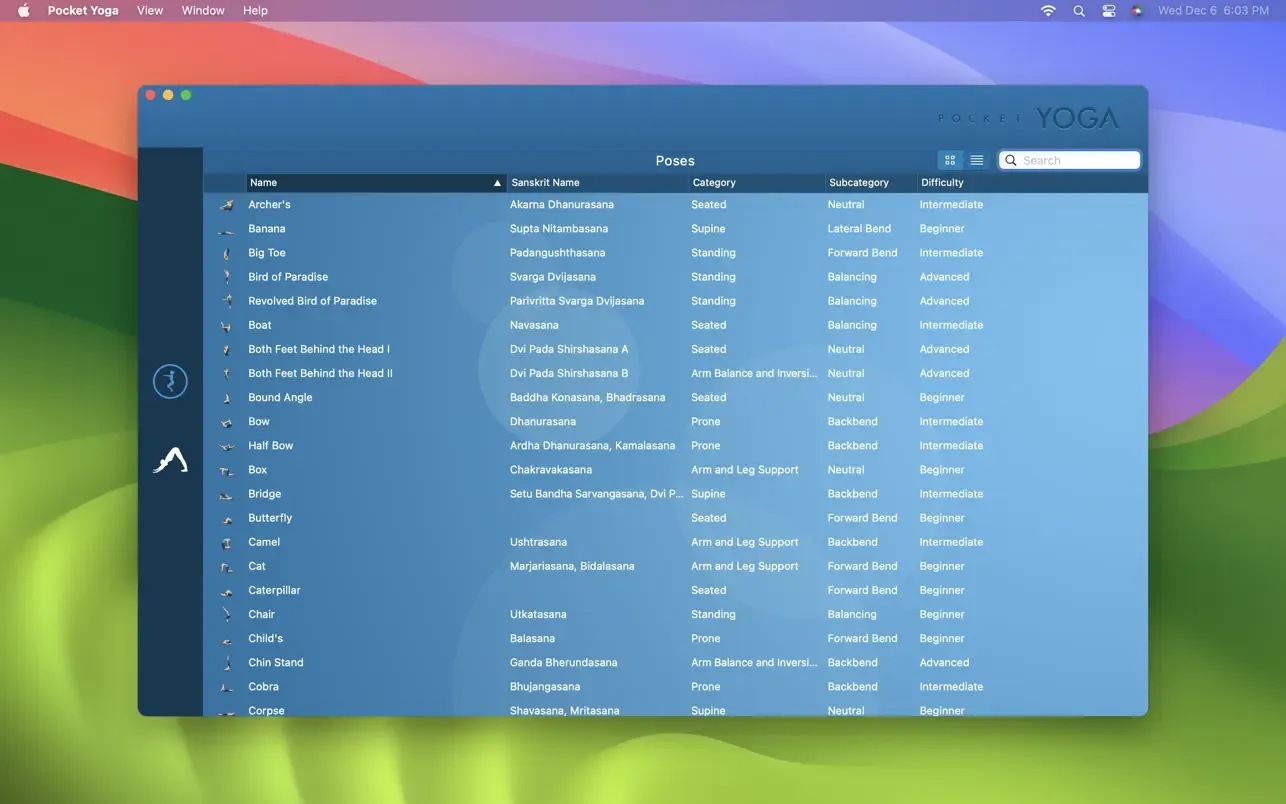This screenshot has height=804, width=1286.
Task: Click the Camel pose thumbnail icon
Action: coord(227,542)
